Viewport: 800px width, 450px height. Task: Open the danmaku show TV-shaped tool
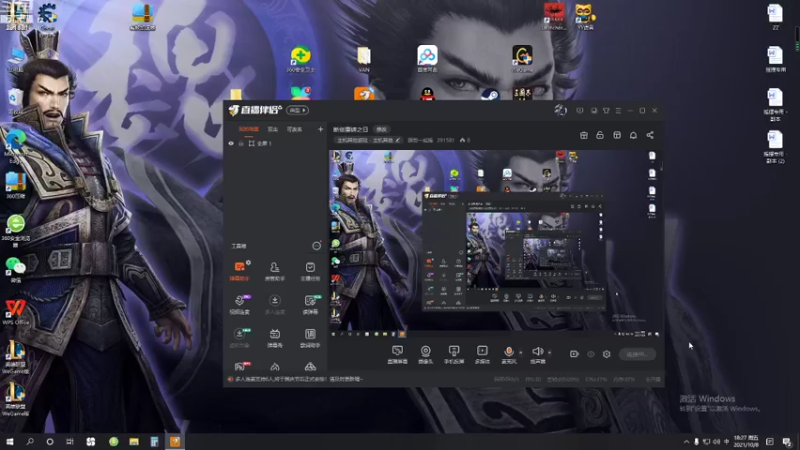point(274,338)
